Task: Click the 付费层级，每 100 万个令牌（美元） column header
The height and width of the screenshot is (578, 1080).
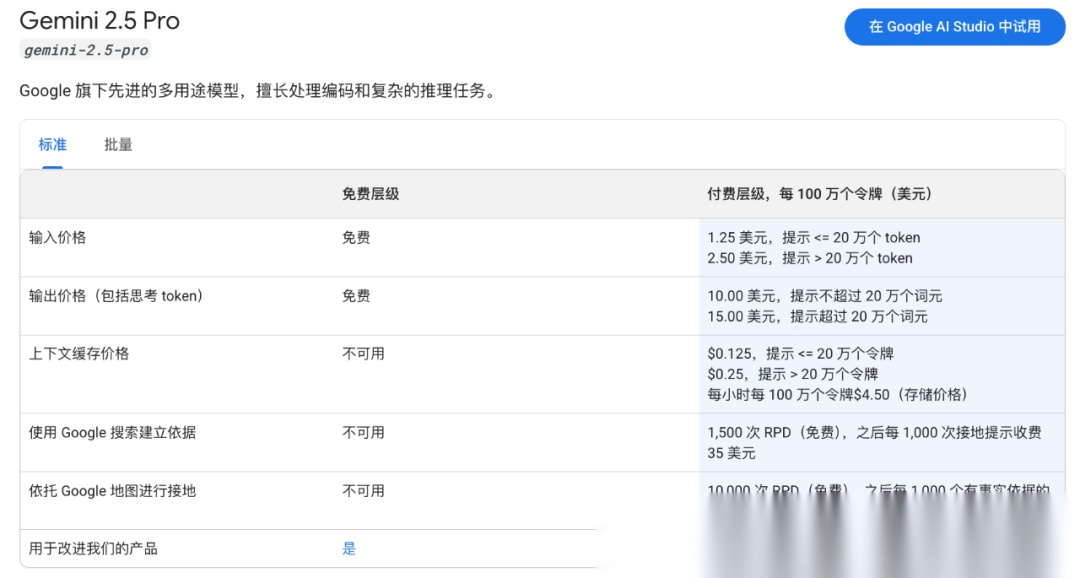Action: coord(820,194)
